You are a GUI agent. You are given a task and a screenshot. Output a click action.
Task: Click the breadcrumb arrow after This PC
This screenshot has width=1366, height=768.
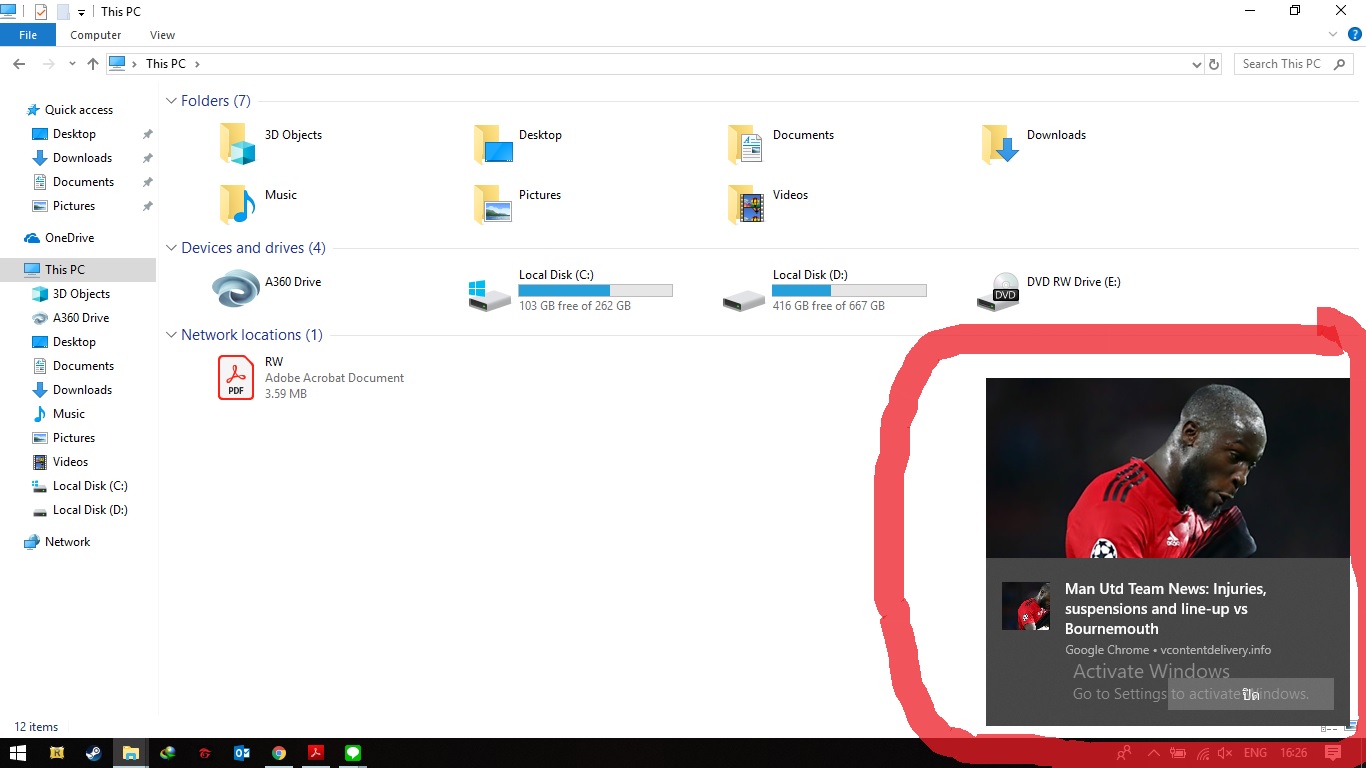click(x=197, y=64)
